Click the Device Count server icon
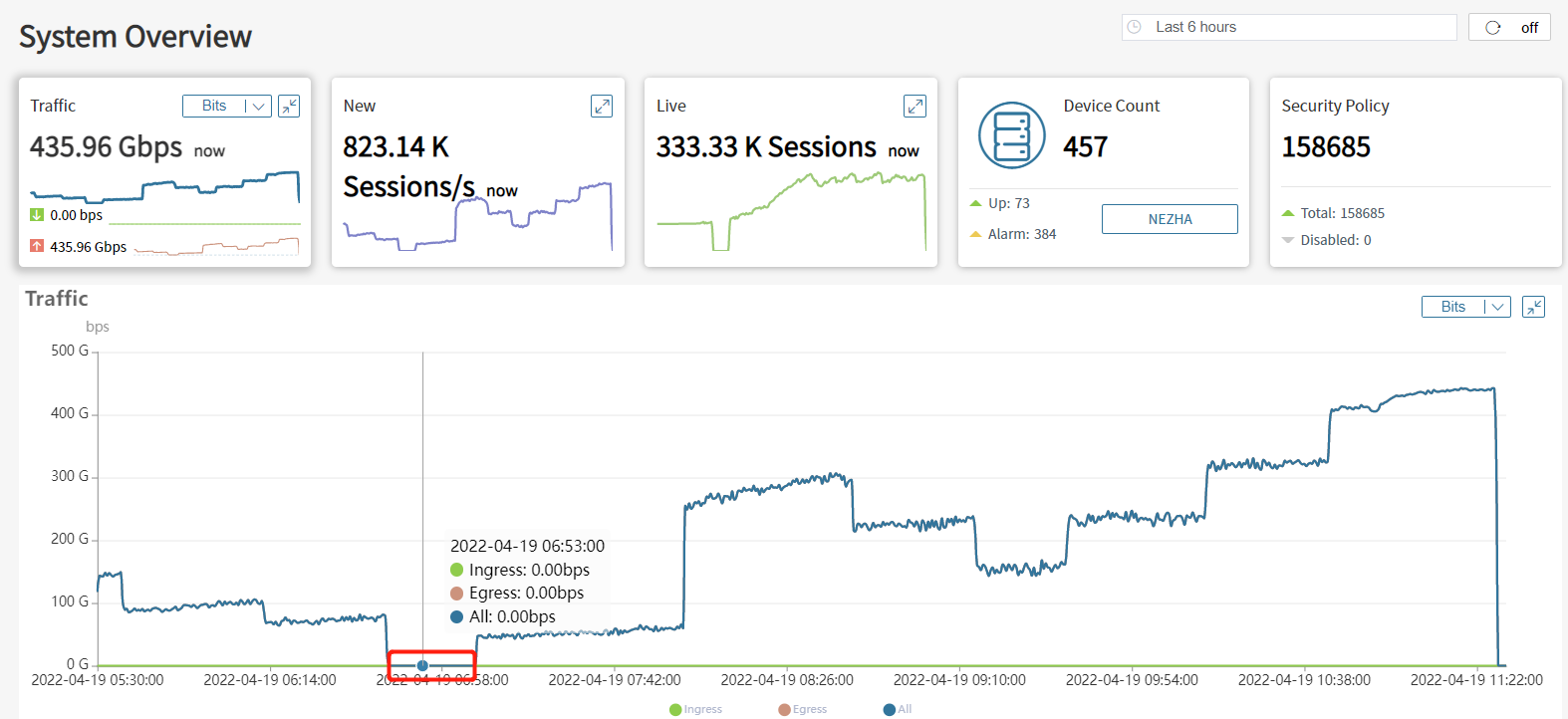1568x719 pixels. tap(1011, 135)
